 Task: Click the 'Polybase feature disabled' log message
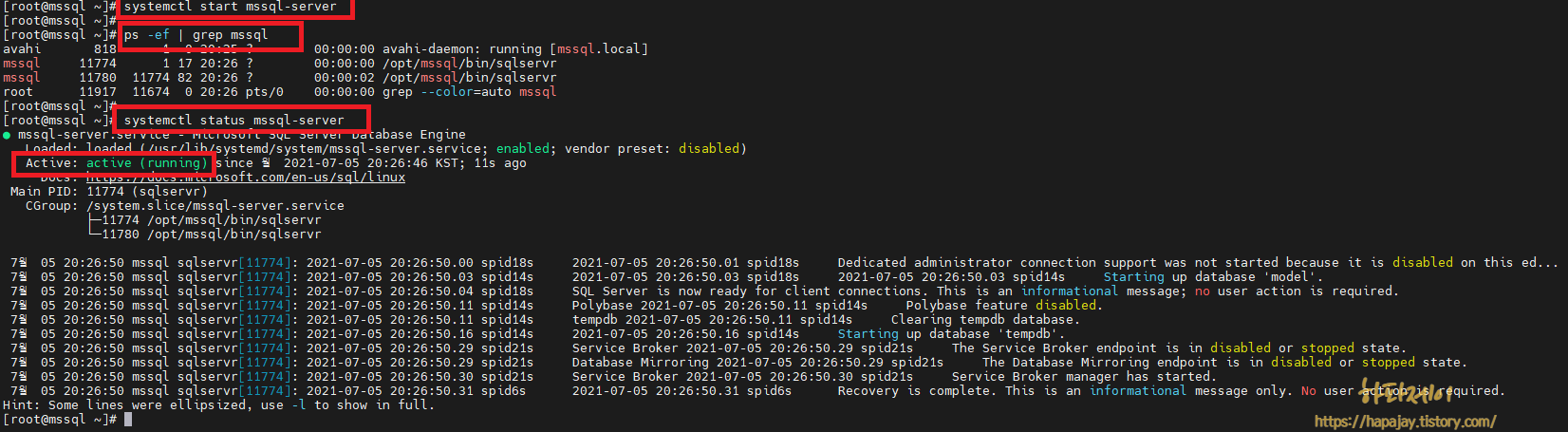coord(1004,306)
